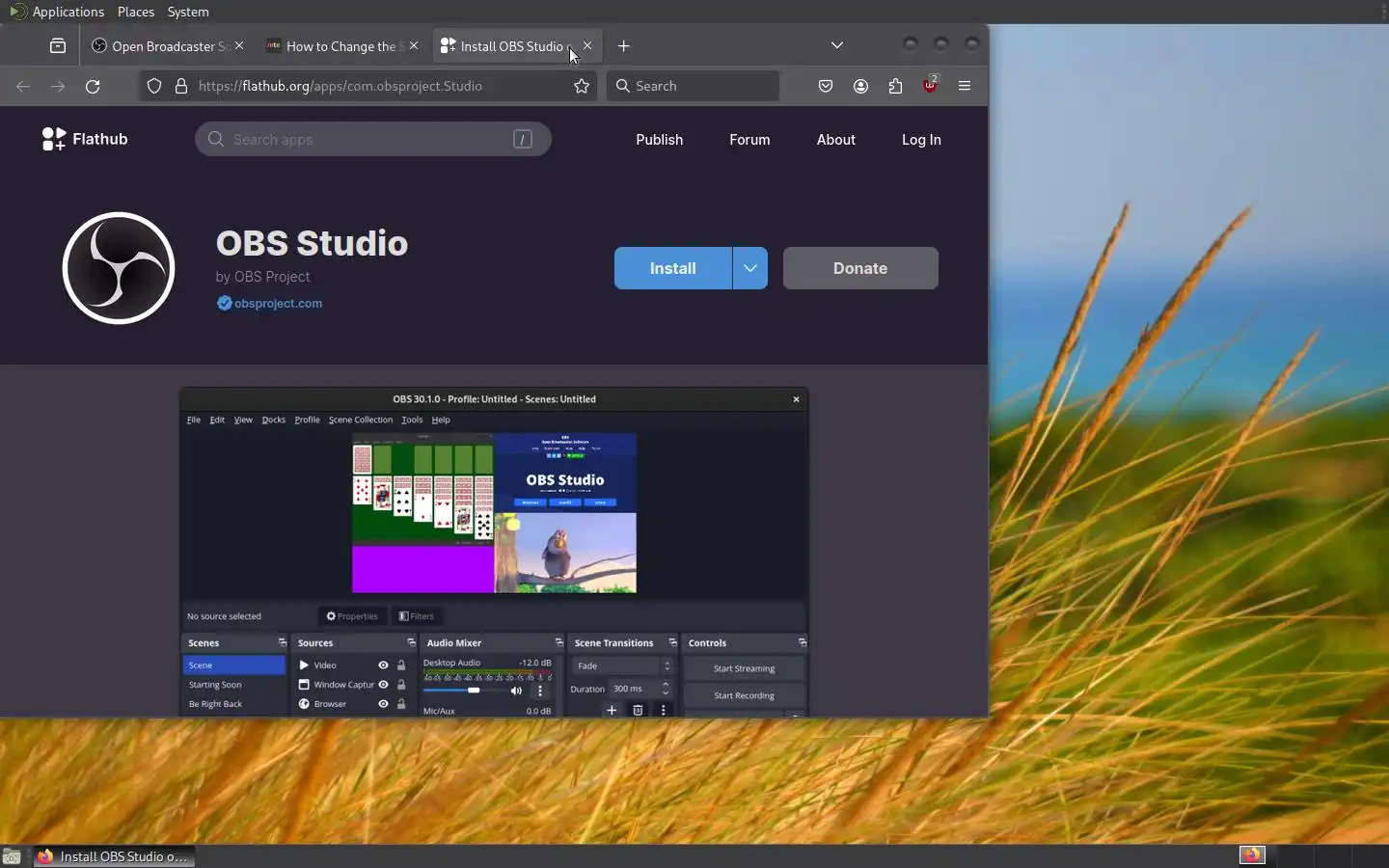The width and height of the screenshot is (1389, 868).
Task: Save page to Pocket
Action: (826, 86)
